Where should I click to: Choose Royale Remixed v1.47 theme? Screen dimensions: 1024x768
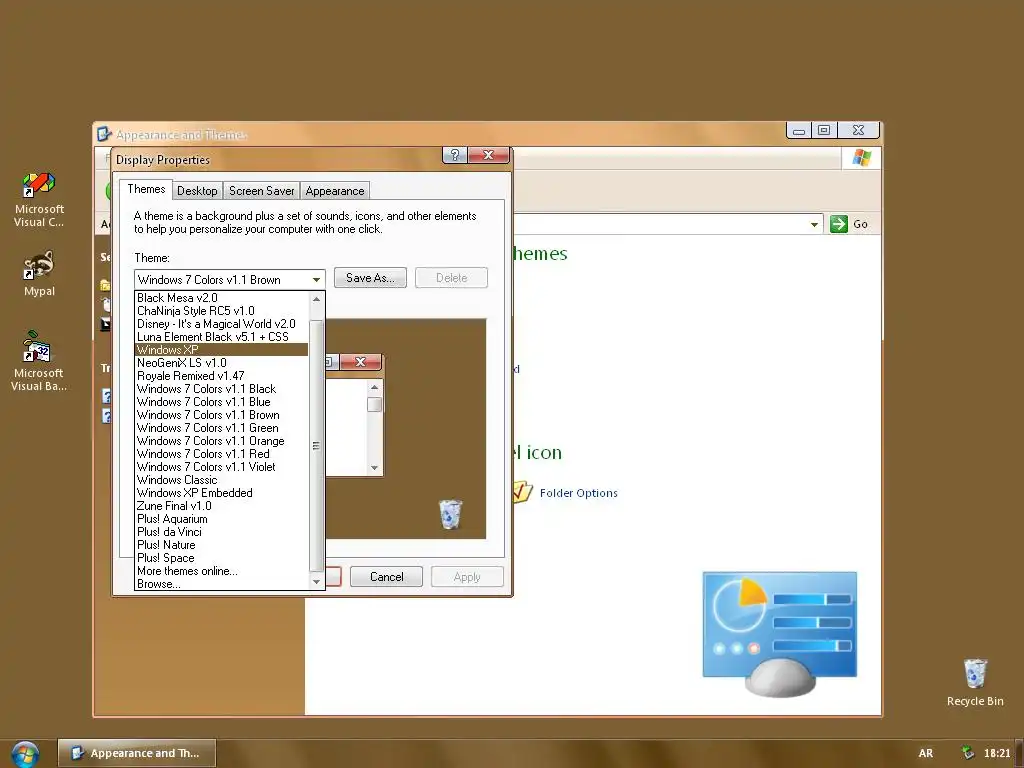(x=221, y=376)
